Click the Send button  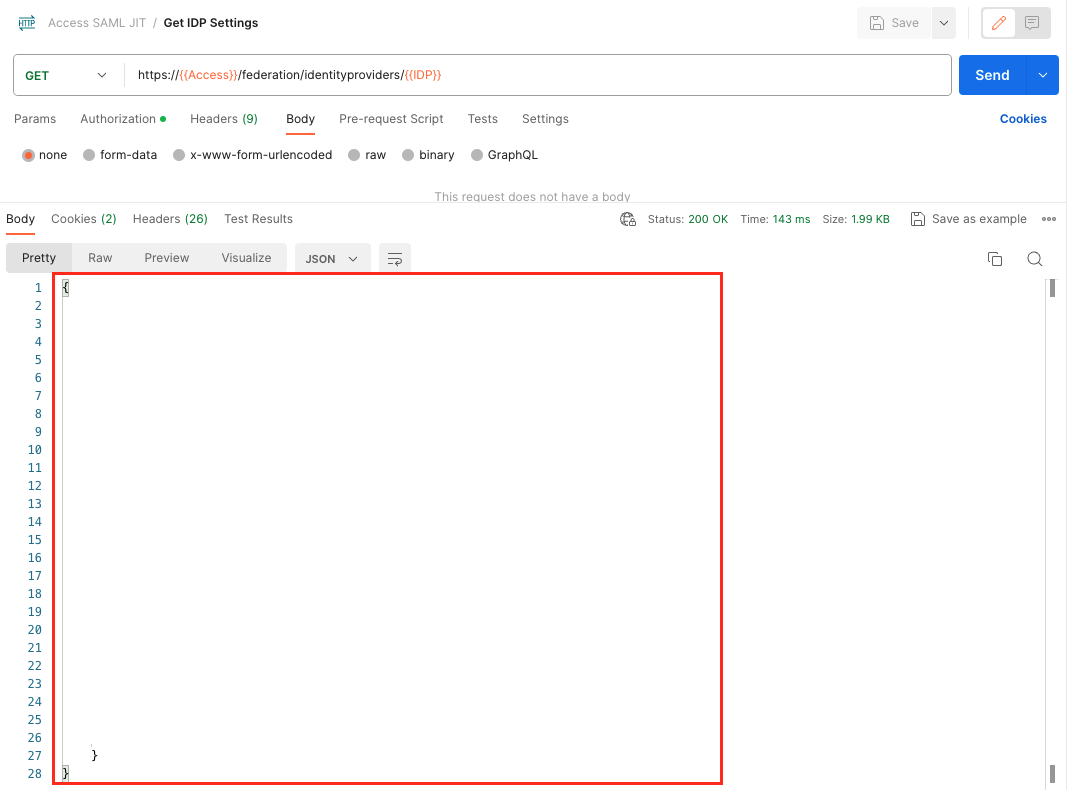click(x=992, y=75)
